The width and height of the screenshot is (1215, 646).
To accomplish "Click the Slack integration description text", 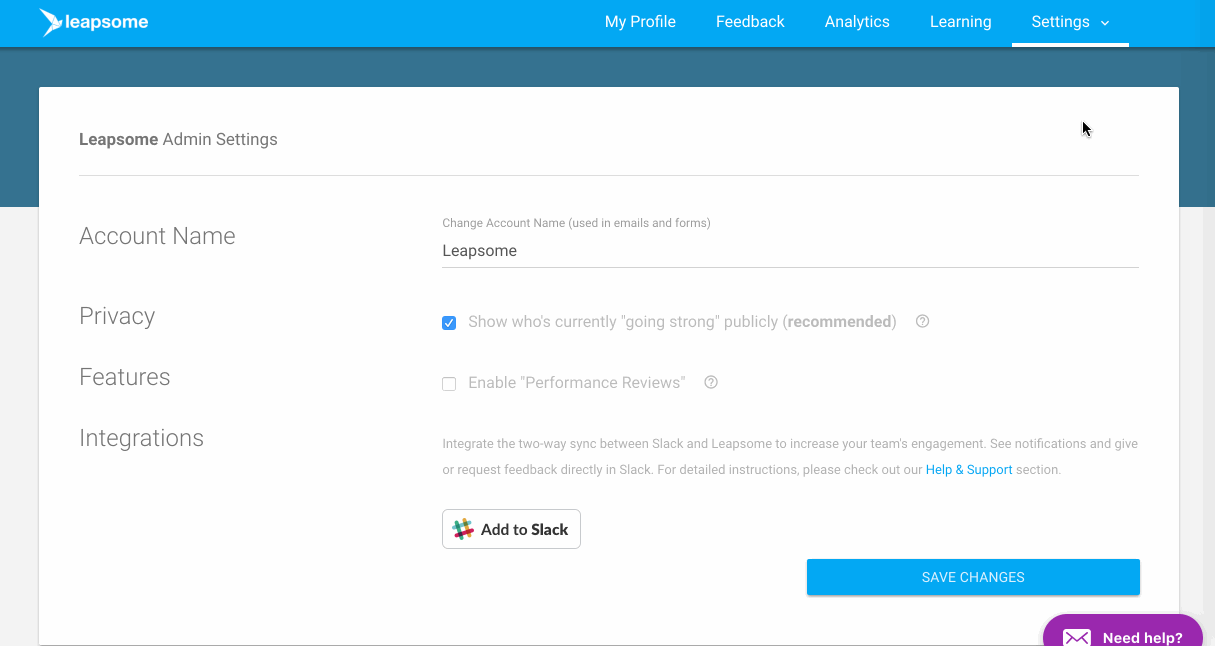I will click(x=790, y=456).
